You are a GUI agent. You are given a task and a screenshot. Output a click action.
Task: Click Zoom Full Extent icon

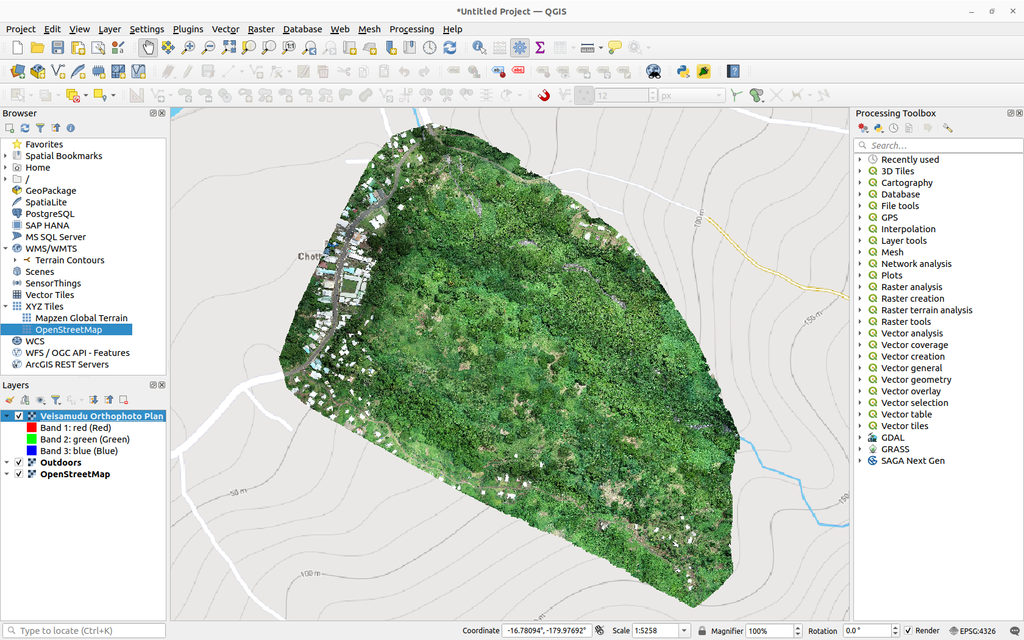click(x=226, y=47)
